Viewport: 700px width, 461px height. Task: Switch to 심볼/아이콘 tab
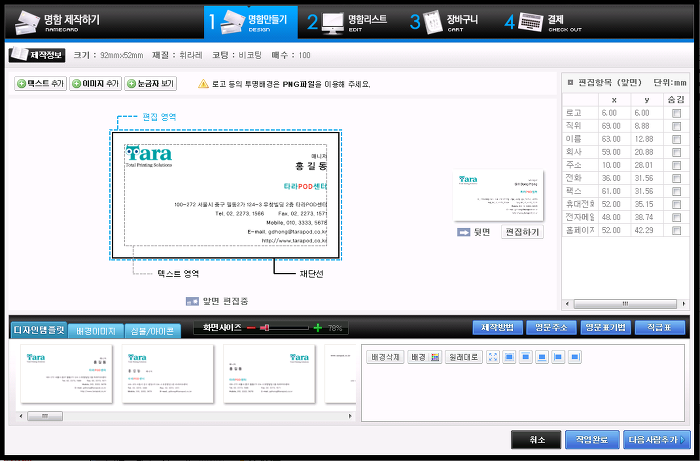pos(152,331)
